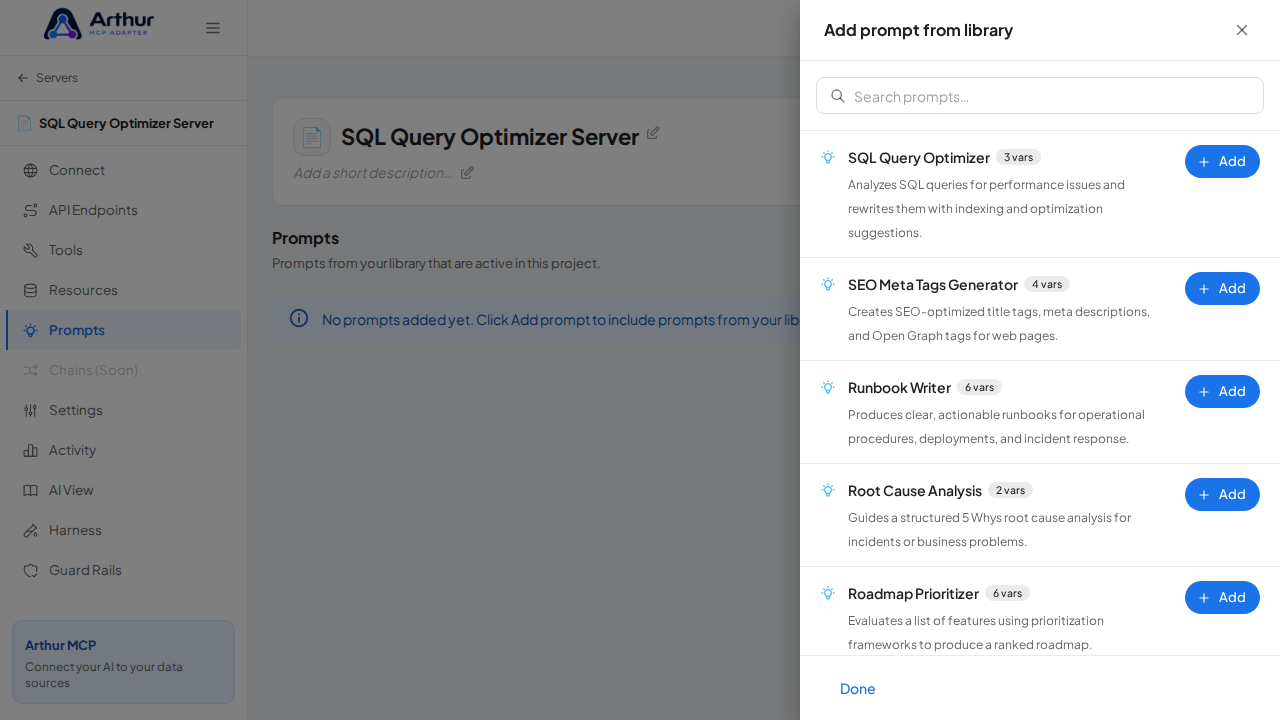Image resolution: width=1280 pixels, height=720 pixels.
Task: Open AI View in the sidebar
Action: (x=123, y=490)
